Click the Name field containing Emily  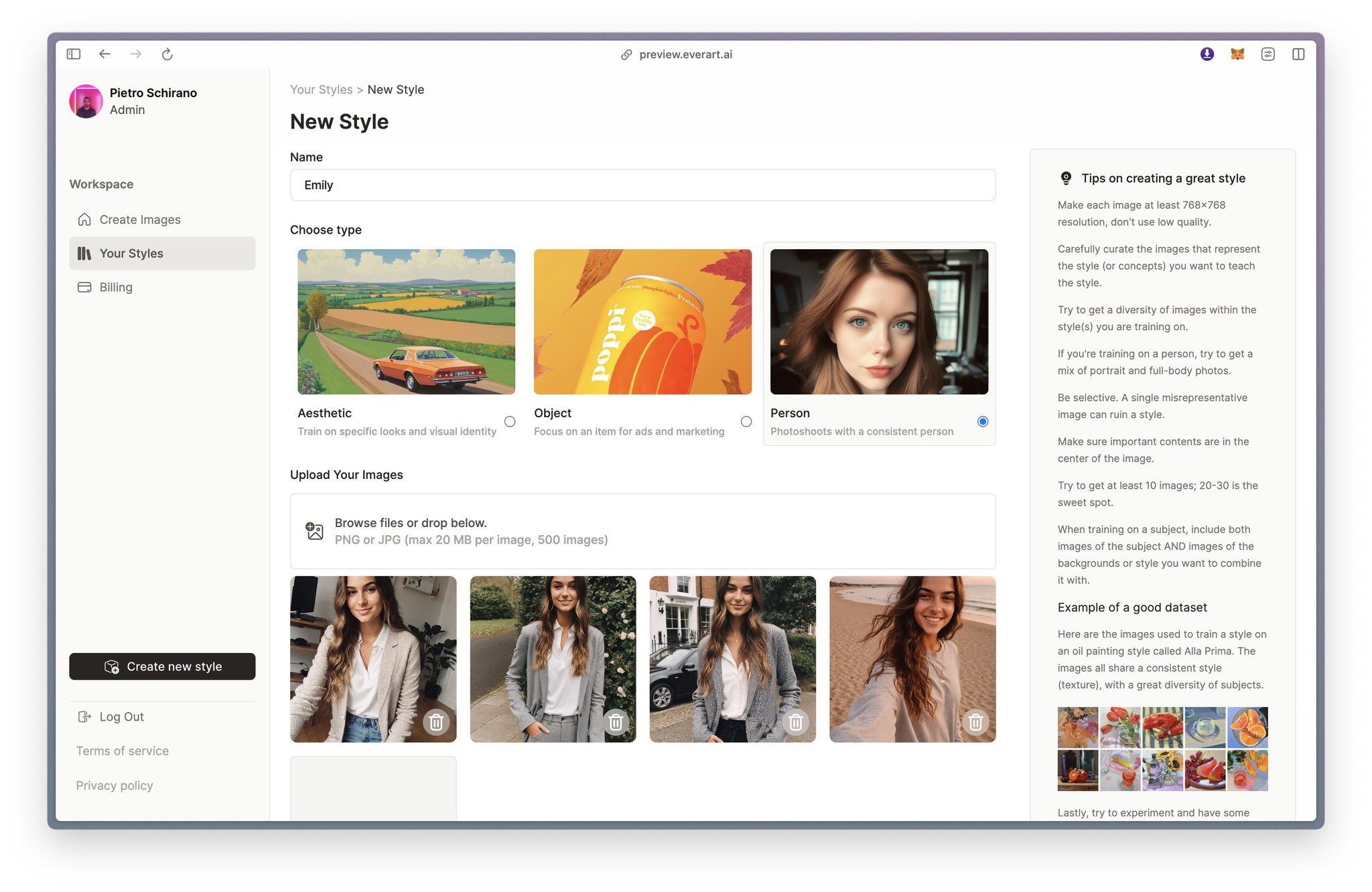click(642, 185)
